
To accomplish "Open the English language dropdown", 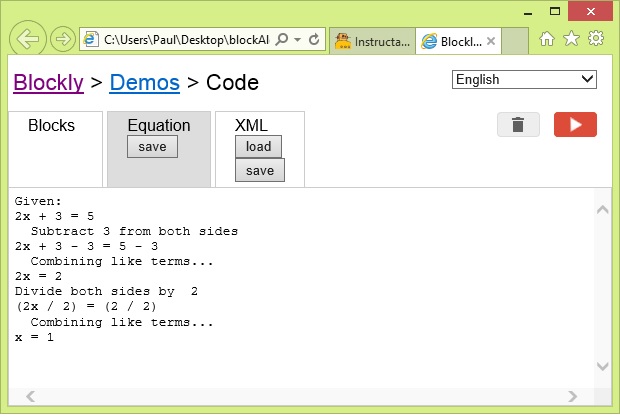I will (524, 79).
